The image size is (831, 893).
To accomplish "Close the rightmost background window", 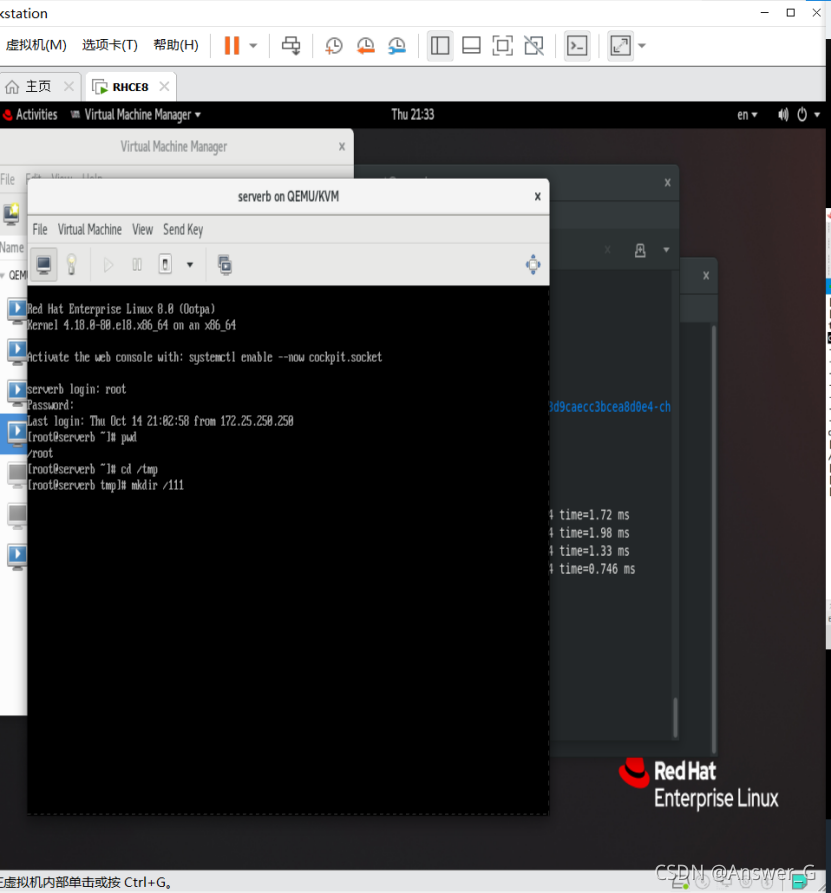I will pos(706,276).
